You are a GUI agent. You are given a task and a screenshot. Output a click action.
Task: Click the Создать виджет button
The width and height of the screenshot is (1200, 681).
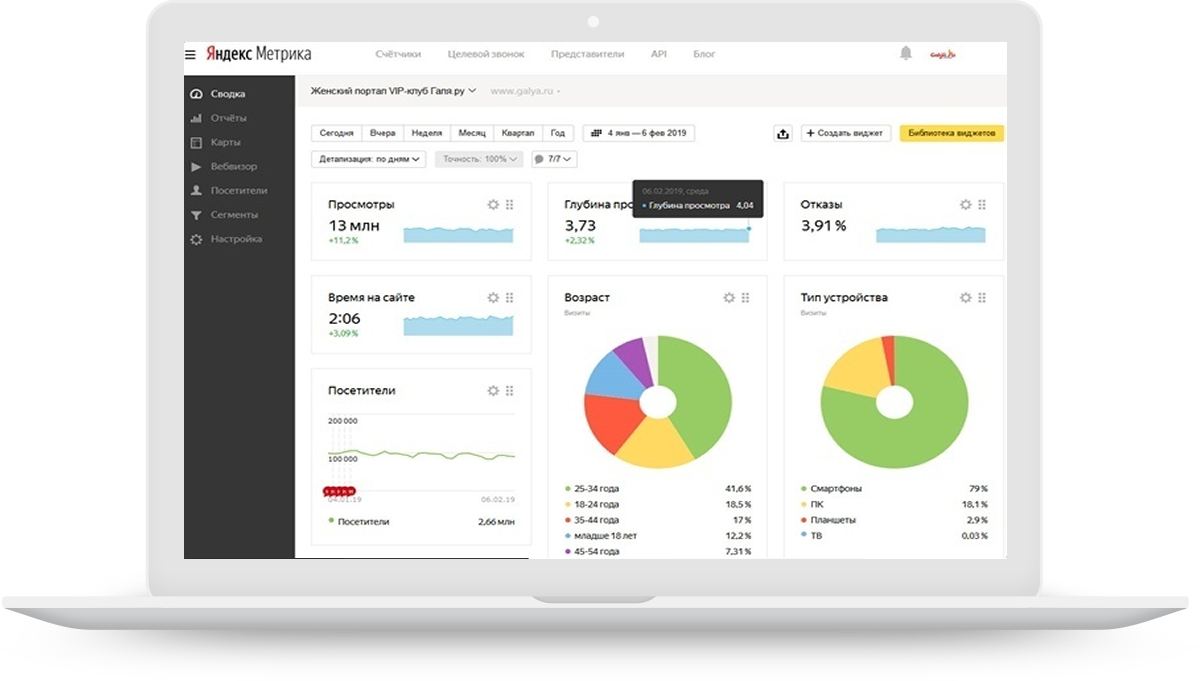tap(845, 133)
